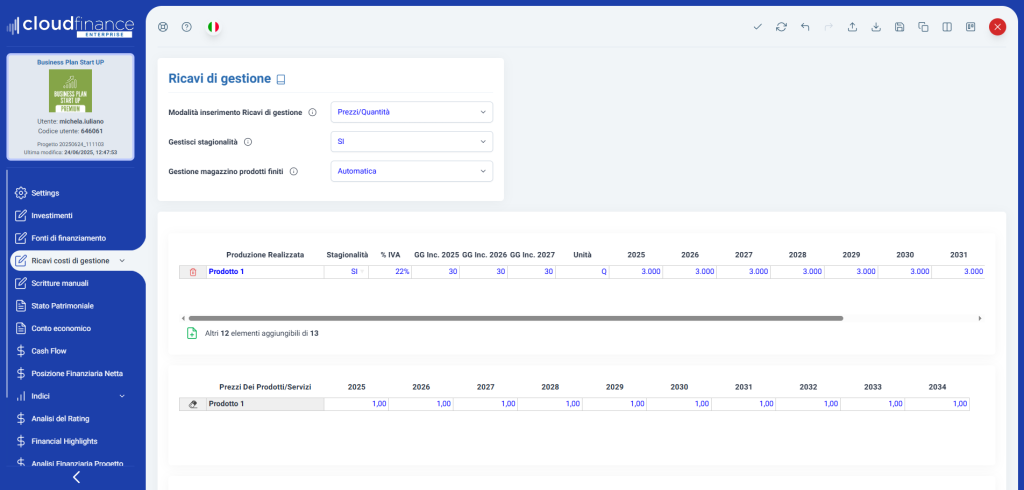1024x490 pixels.
Task: Show info for Modalità inserimento Ricavi di gestione
Action: [312, 112]
